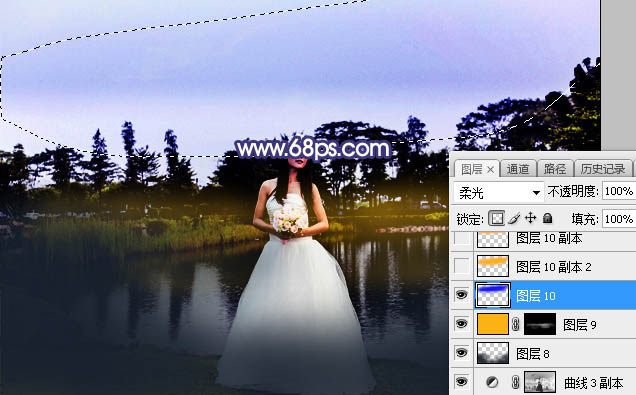Hide the 图层 8 layer
636x395 pixels.
coord(462,353)
